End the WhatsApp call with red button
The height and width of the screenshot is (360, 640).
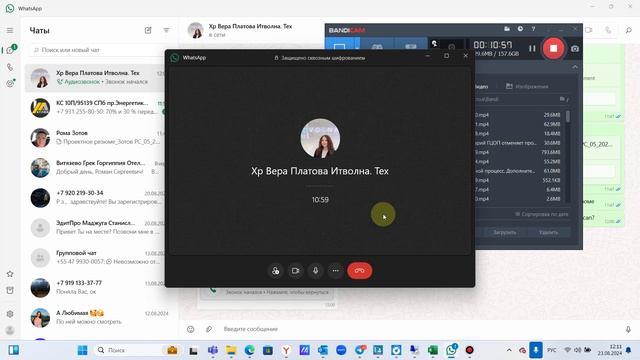coord(360,271)
